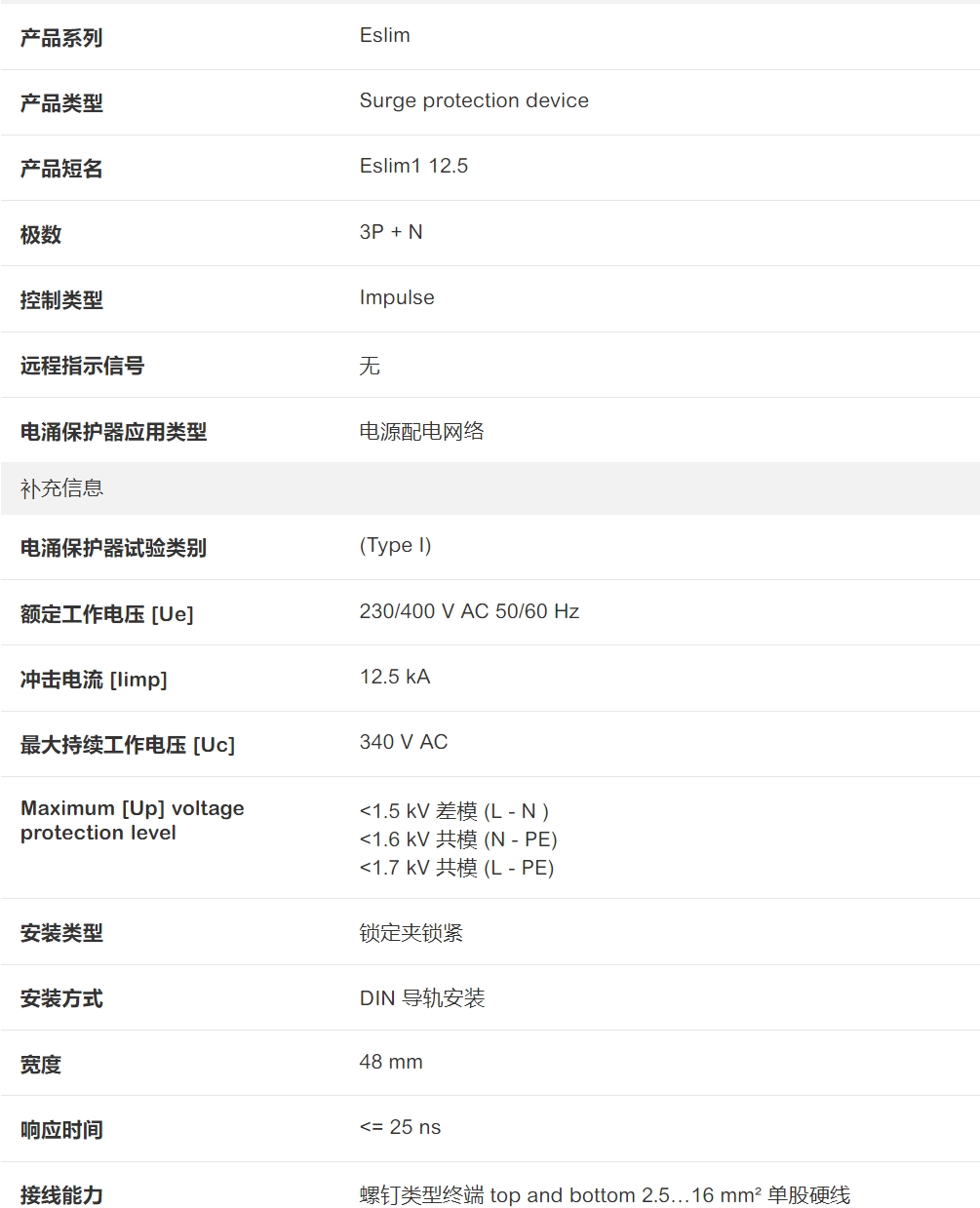Viewport: 980px width, 1208px height.
Task: Select the Impulse control type value
Action: click(397, 297)
